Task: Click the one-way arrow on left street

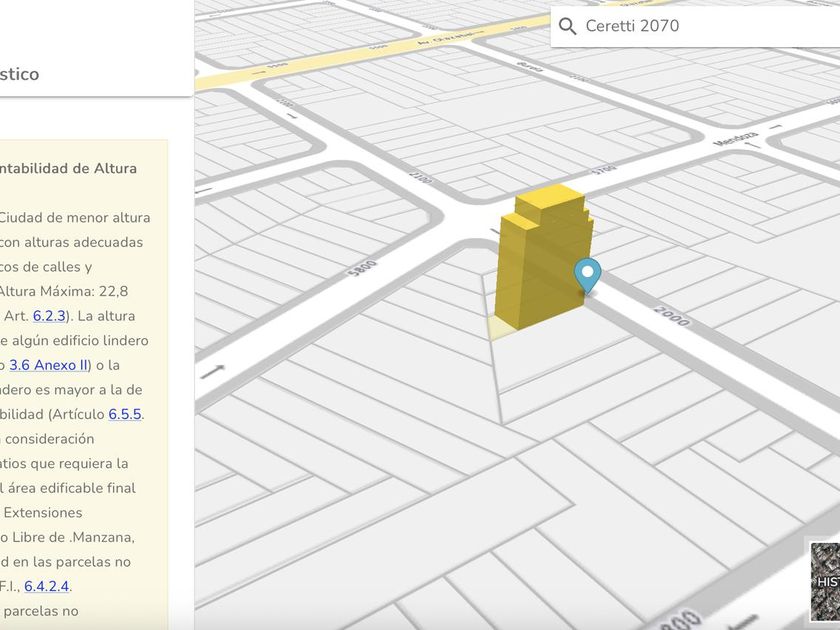Action: tap(213, 372)
